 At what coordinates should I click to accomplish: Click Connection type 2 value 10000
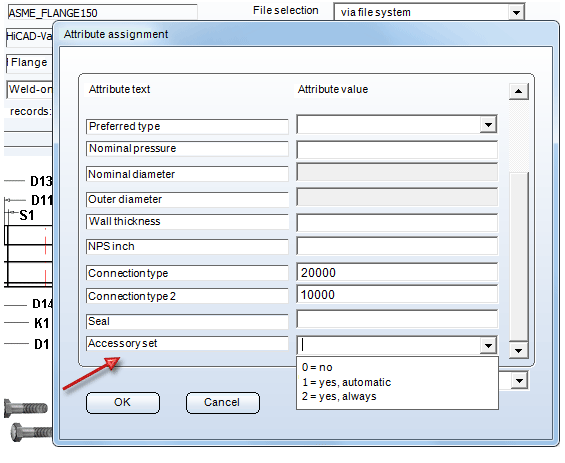(397, 295)
